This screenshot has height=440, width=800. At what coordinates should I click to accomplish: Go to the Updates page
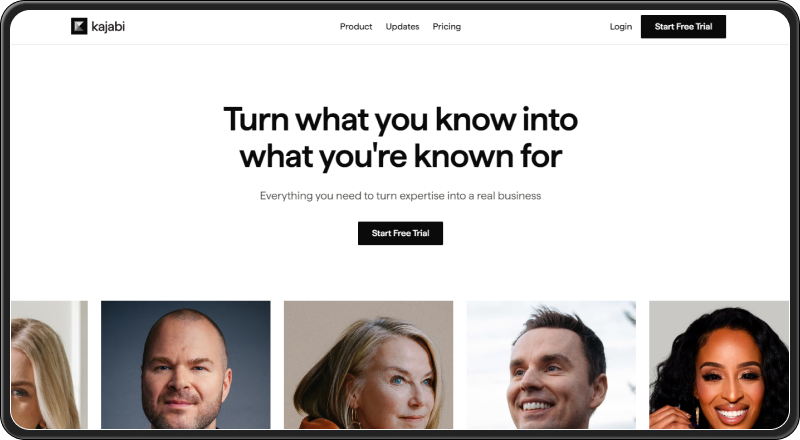402,27
